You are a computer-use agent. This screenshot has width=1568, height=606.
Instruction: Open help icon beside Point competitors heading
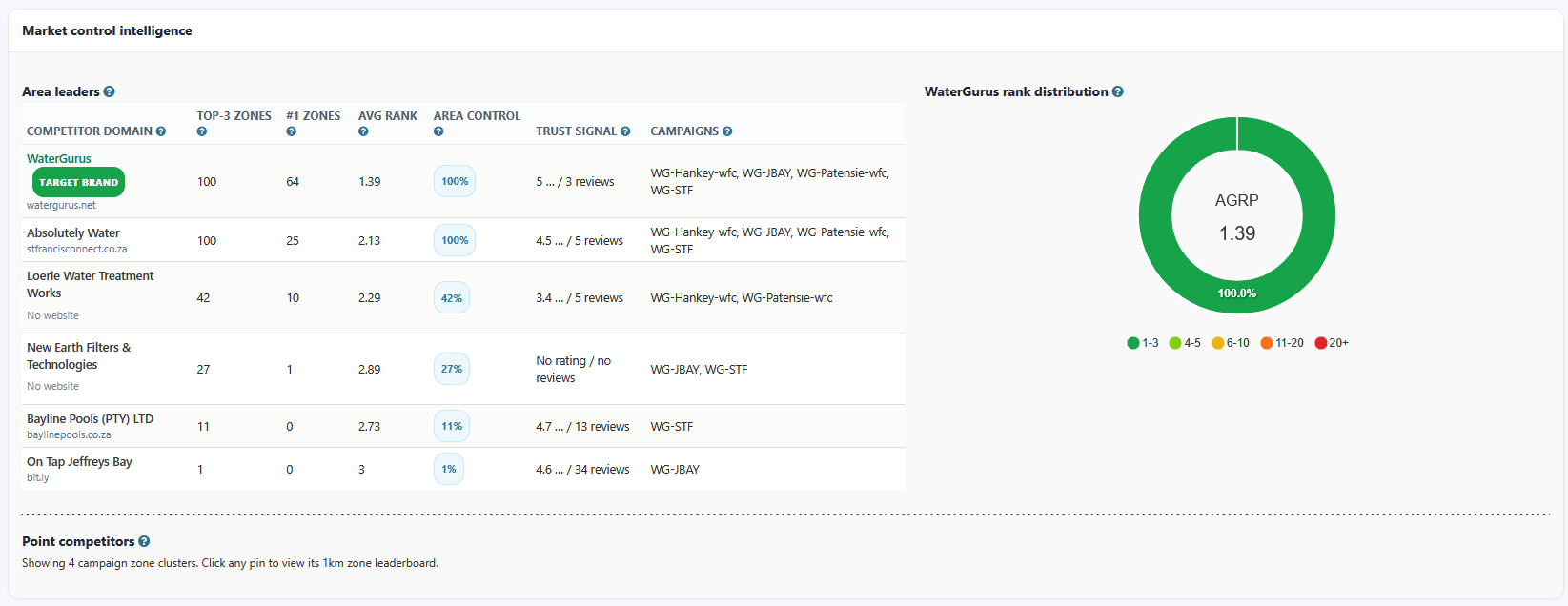[144, 541]
